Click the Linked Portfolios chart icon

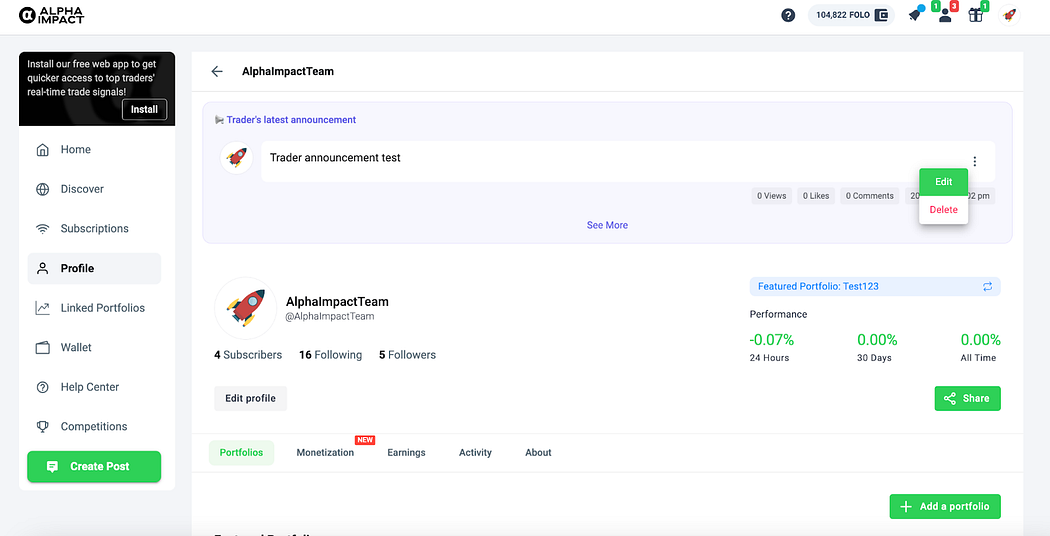tap(42, 308)
